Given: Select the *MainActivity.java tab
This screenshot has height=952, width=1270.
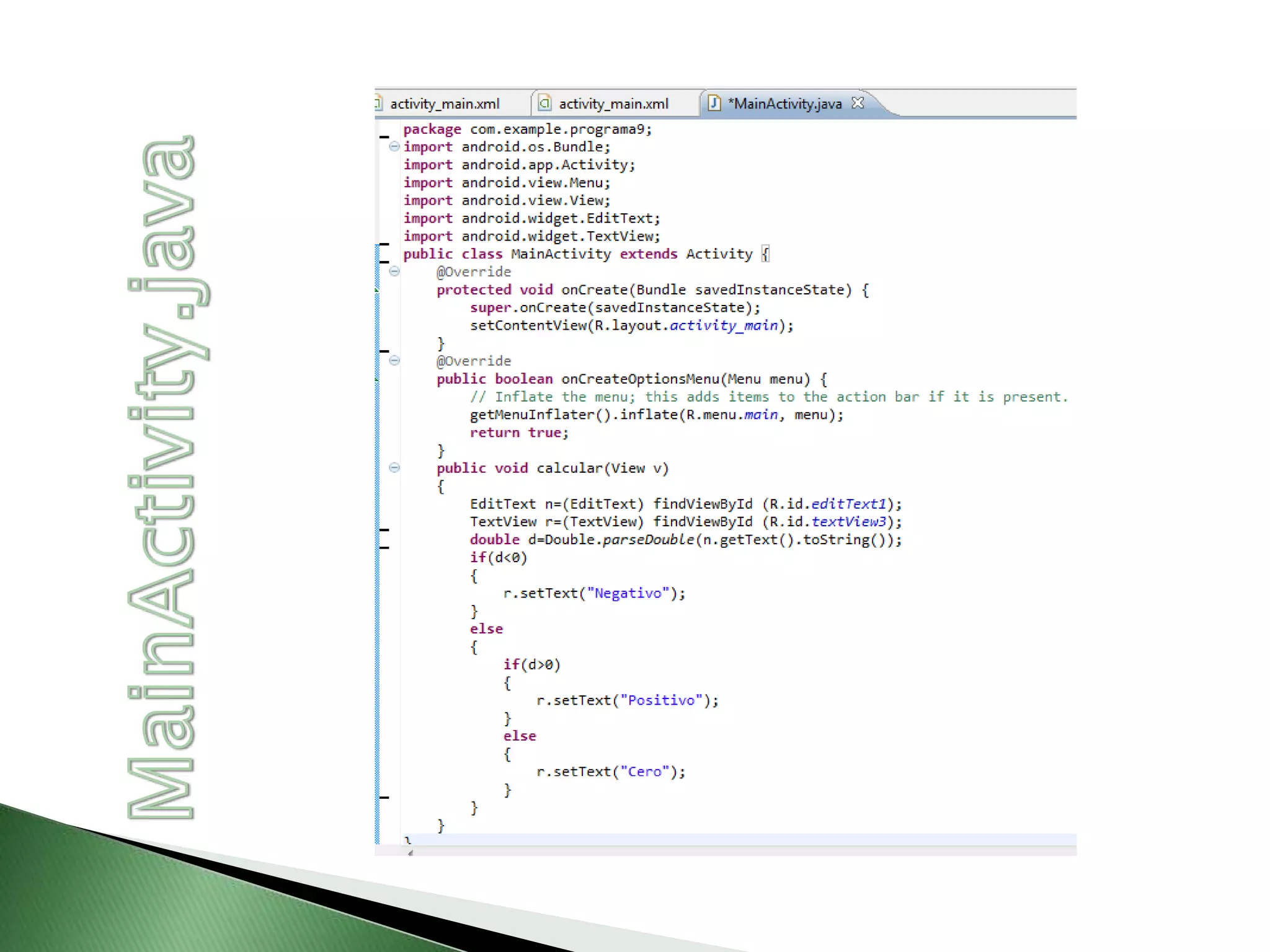Looking at the screenshot, I should point(784,104).
